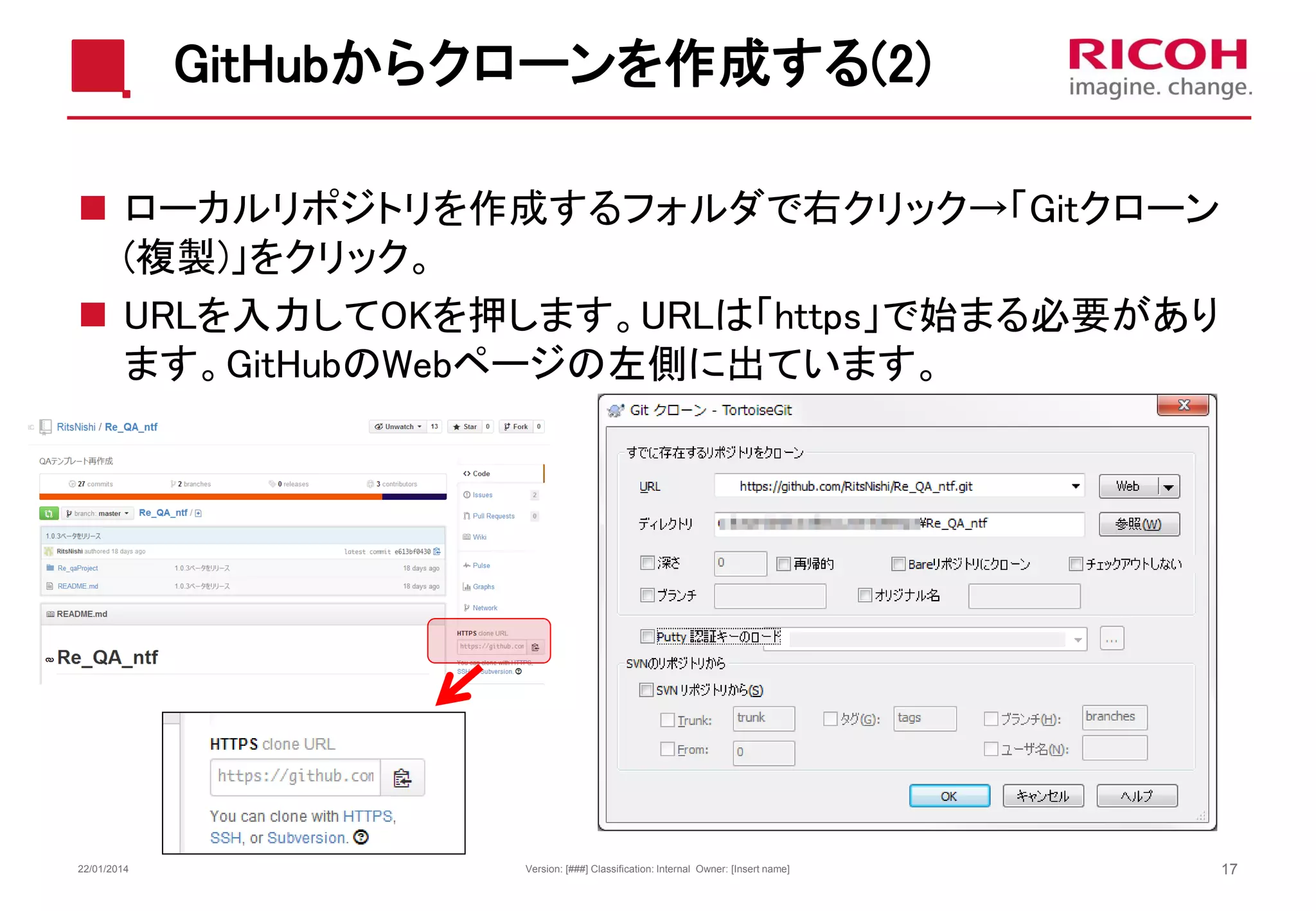Click the Web button
The height and width of the screenshot is (911, 1316).
(x=1128, y=487)
